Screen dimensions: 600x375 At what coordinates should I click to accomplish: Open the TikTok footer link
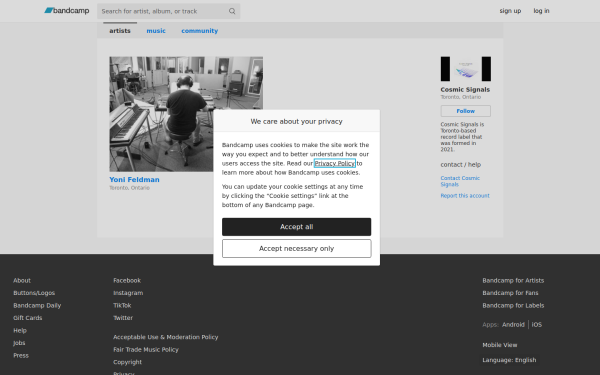(122, 305)
